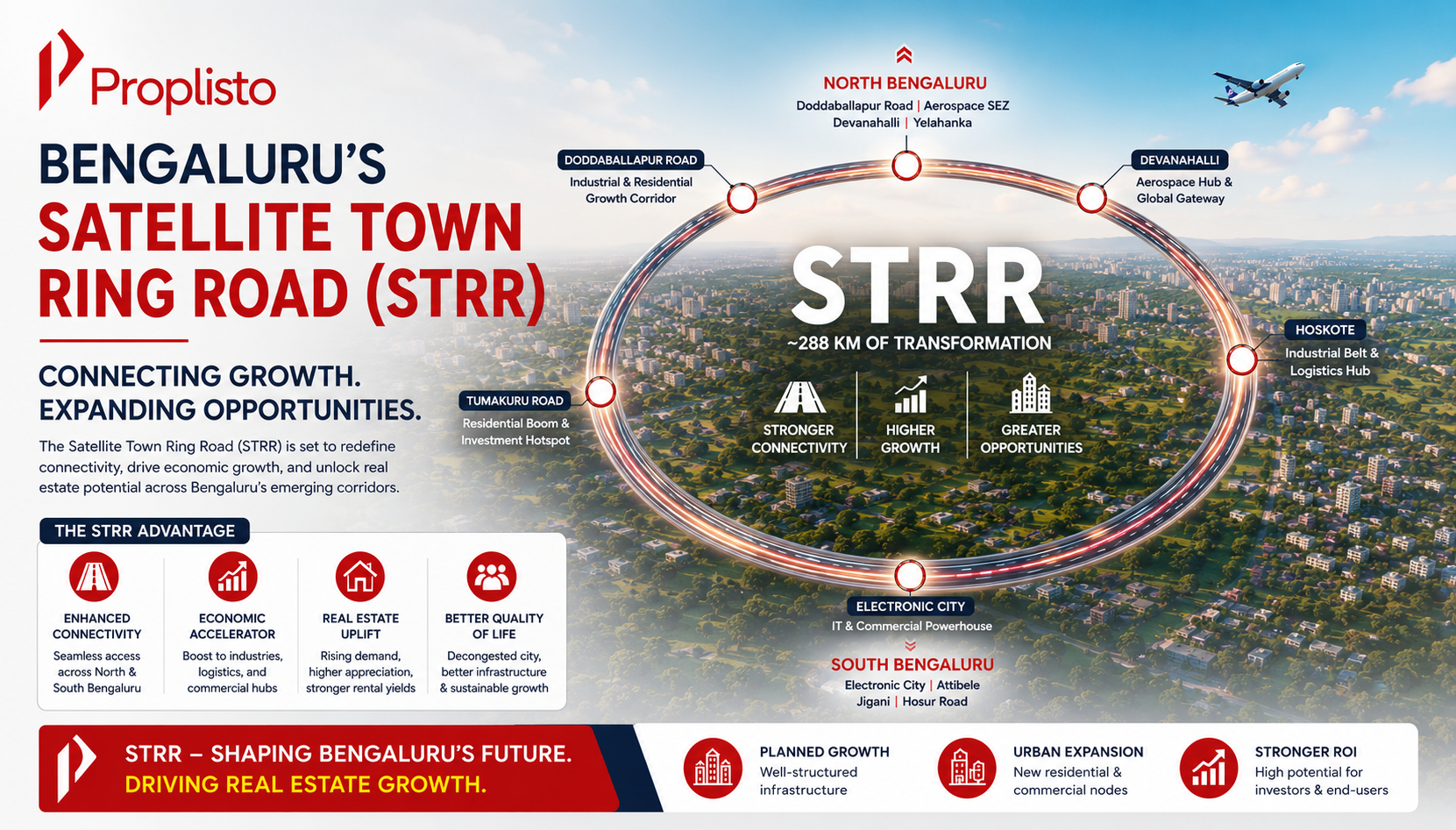Click '~288 KM OF TRANSFORMATION' text
This screenshot has height=830, width=1456.
point(919,344)
